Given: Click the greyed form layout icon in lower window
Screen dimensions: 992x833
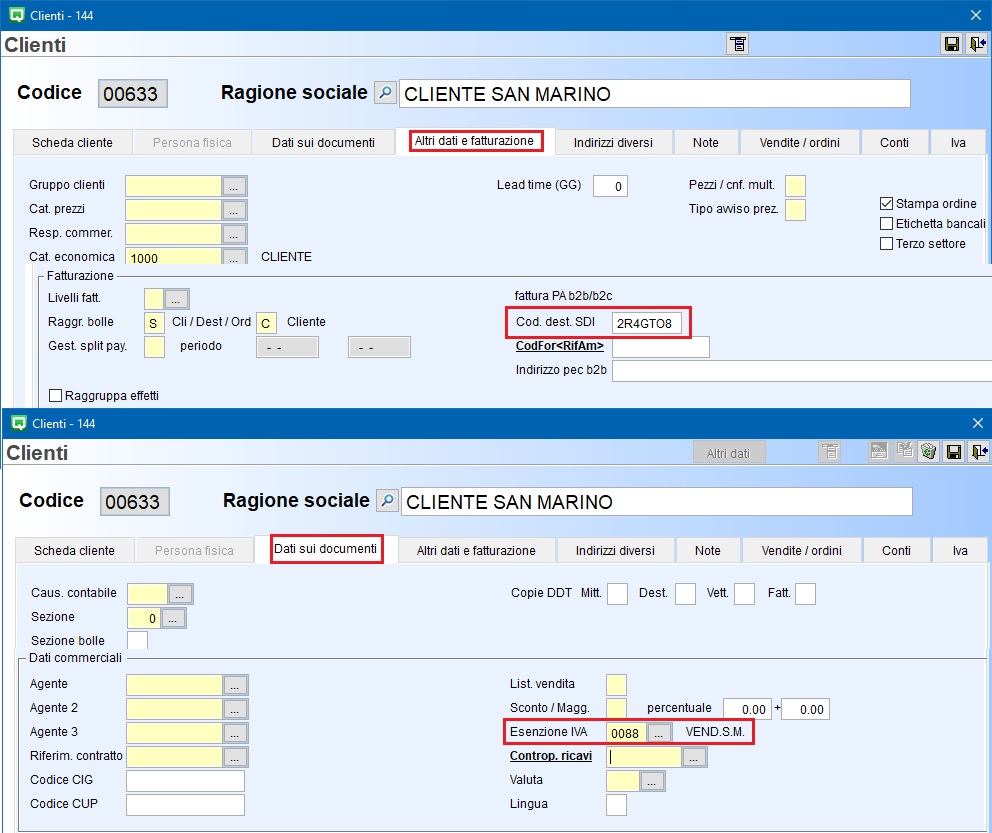Looking at the screenshot, I should click(831, 452).
